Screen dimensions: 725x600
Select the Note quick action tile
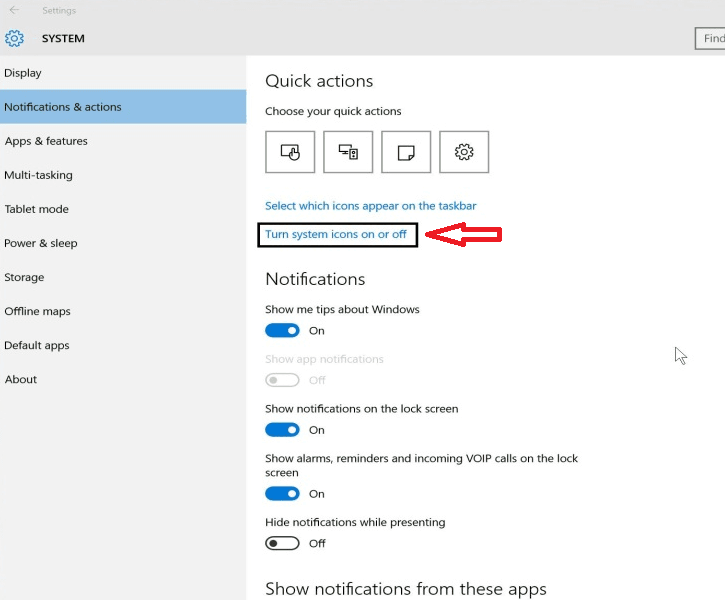tap(406, 152)
